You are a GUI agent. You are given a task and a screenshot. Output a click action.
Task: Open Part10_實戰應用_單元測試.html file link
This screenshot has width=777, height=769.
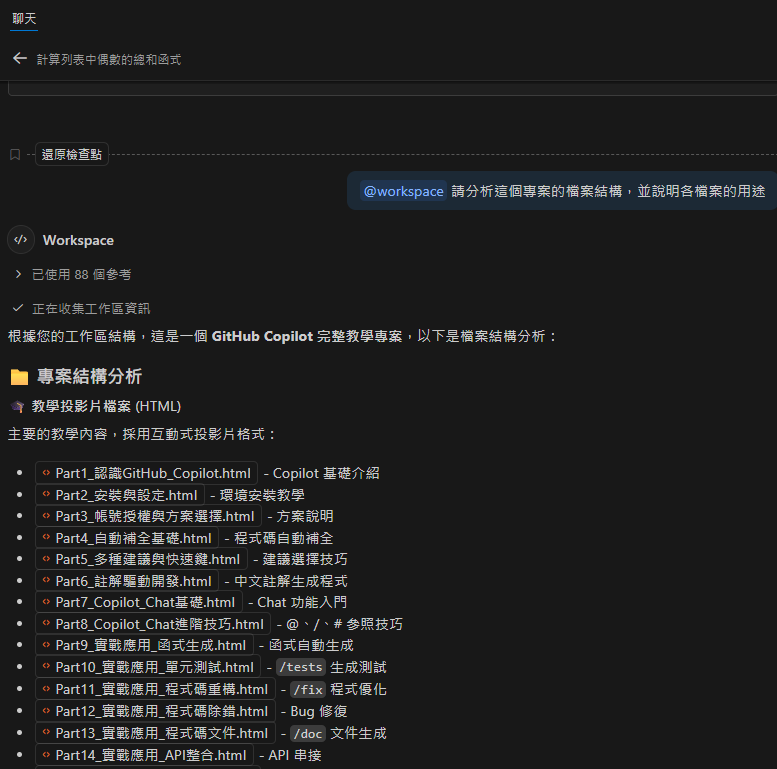point(148,667)
